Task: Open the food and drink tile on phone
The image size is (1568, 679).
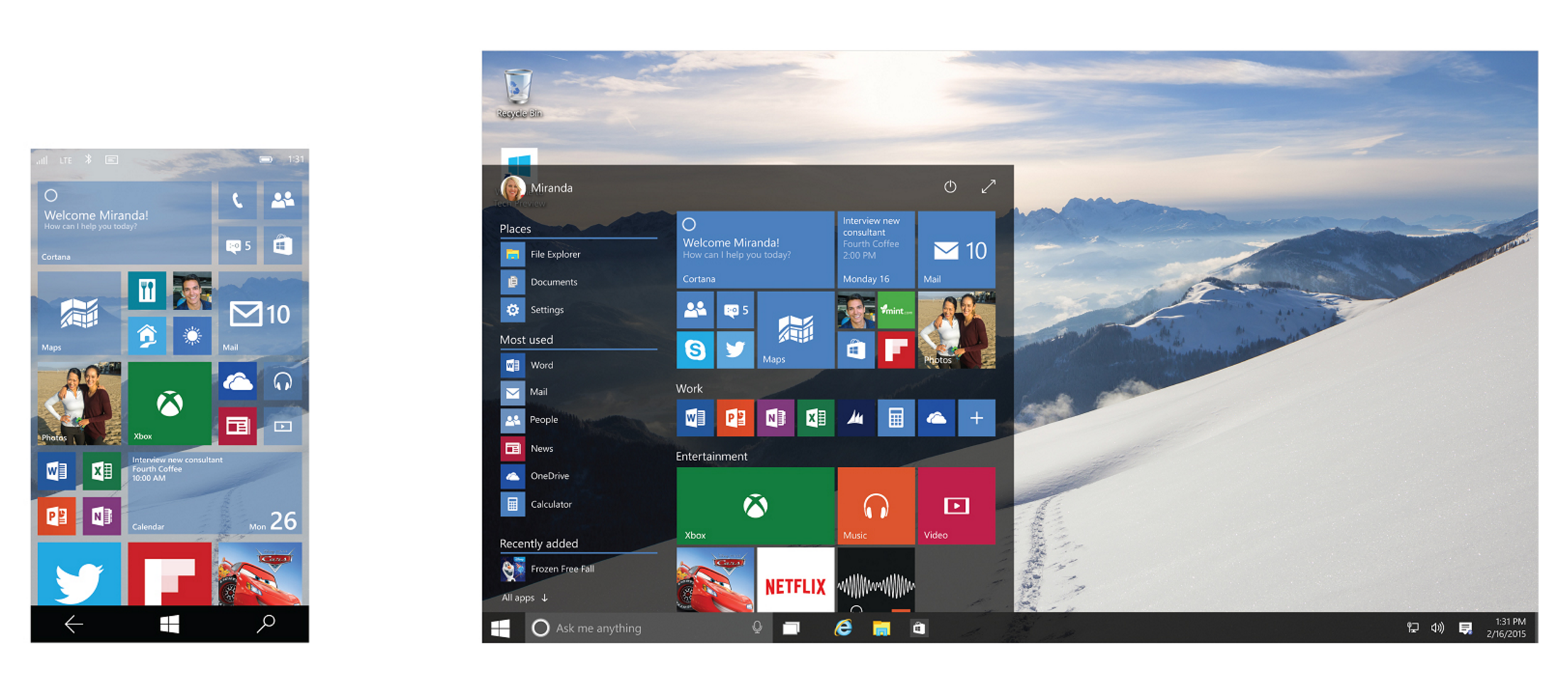Action: click(147, 290)
